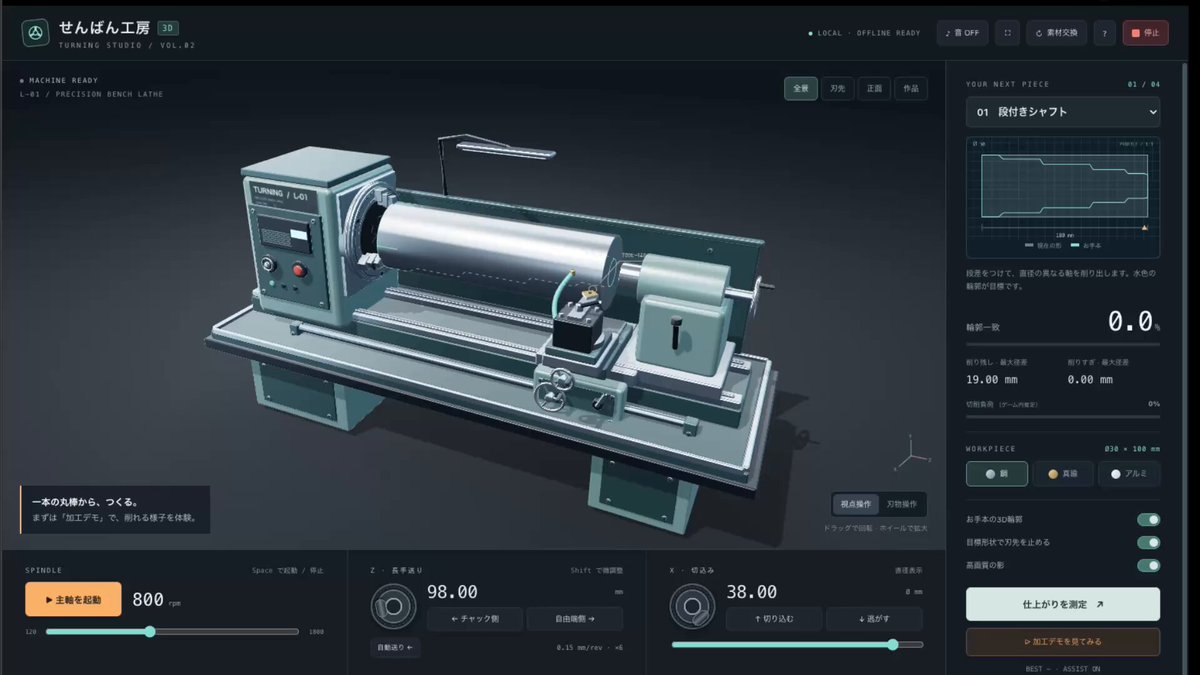Click the Ø30 × 100 mm workpiece size
Viewport: 1200px width, 675px height.
tap(1133, 448)
